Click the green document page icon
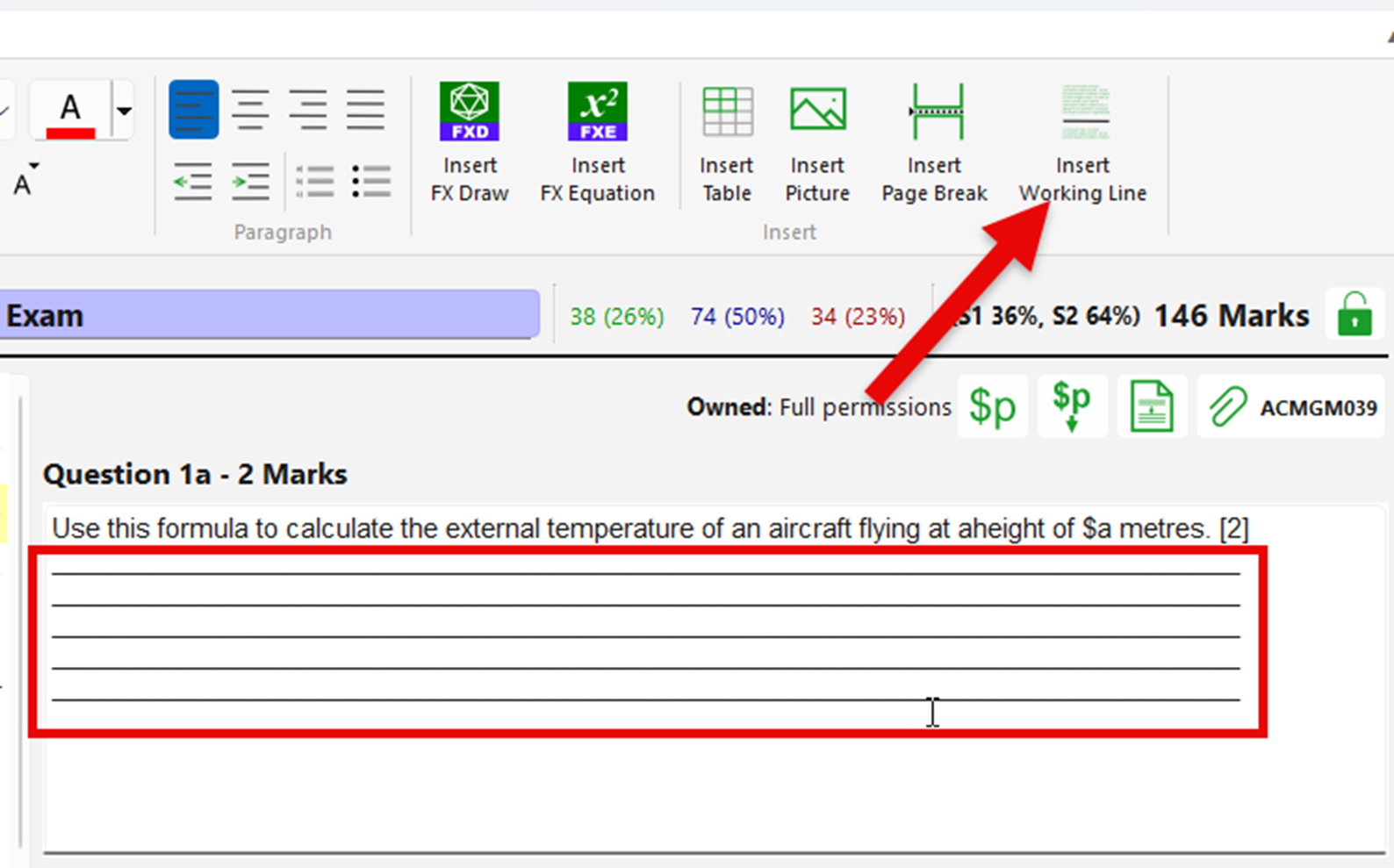Screen dimensions: 1394x868 [x=1152, y=407]
